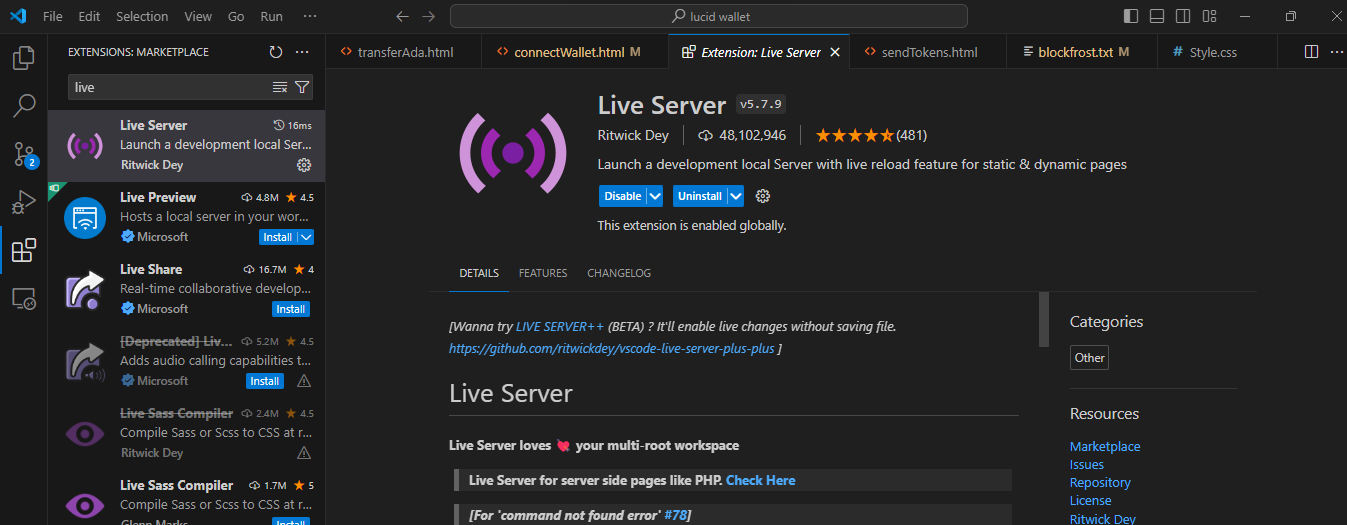Open manage gear for Live Server list item

click(x=304, y=165)
